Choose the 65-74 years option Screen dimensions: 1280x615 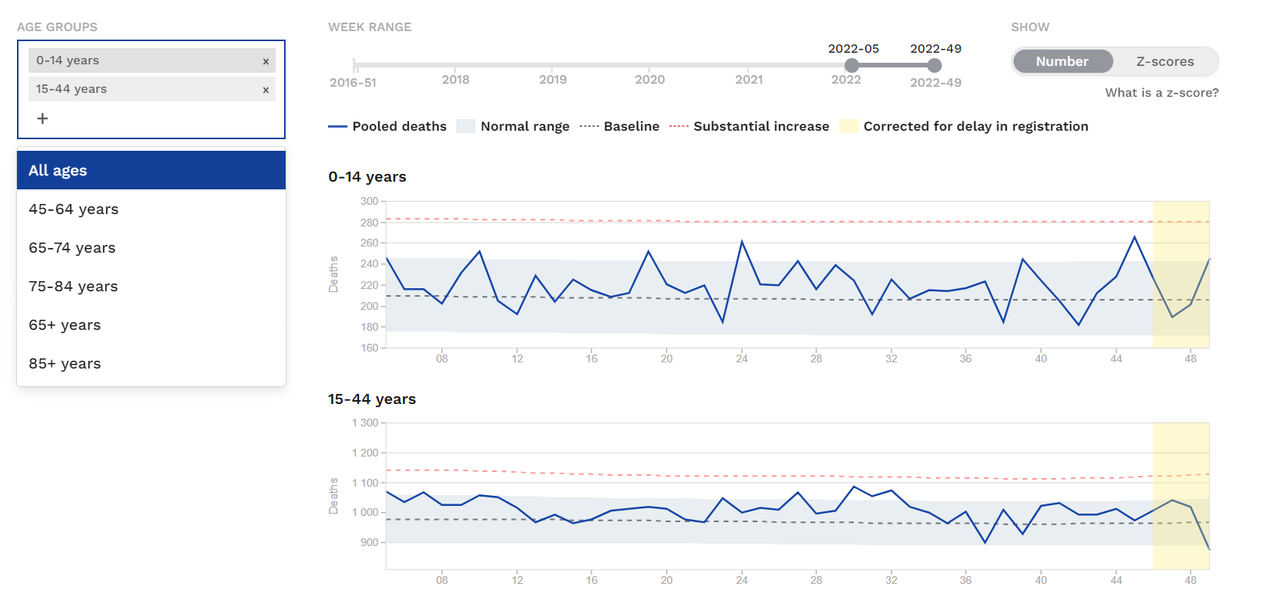tap(151, 248)
